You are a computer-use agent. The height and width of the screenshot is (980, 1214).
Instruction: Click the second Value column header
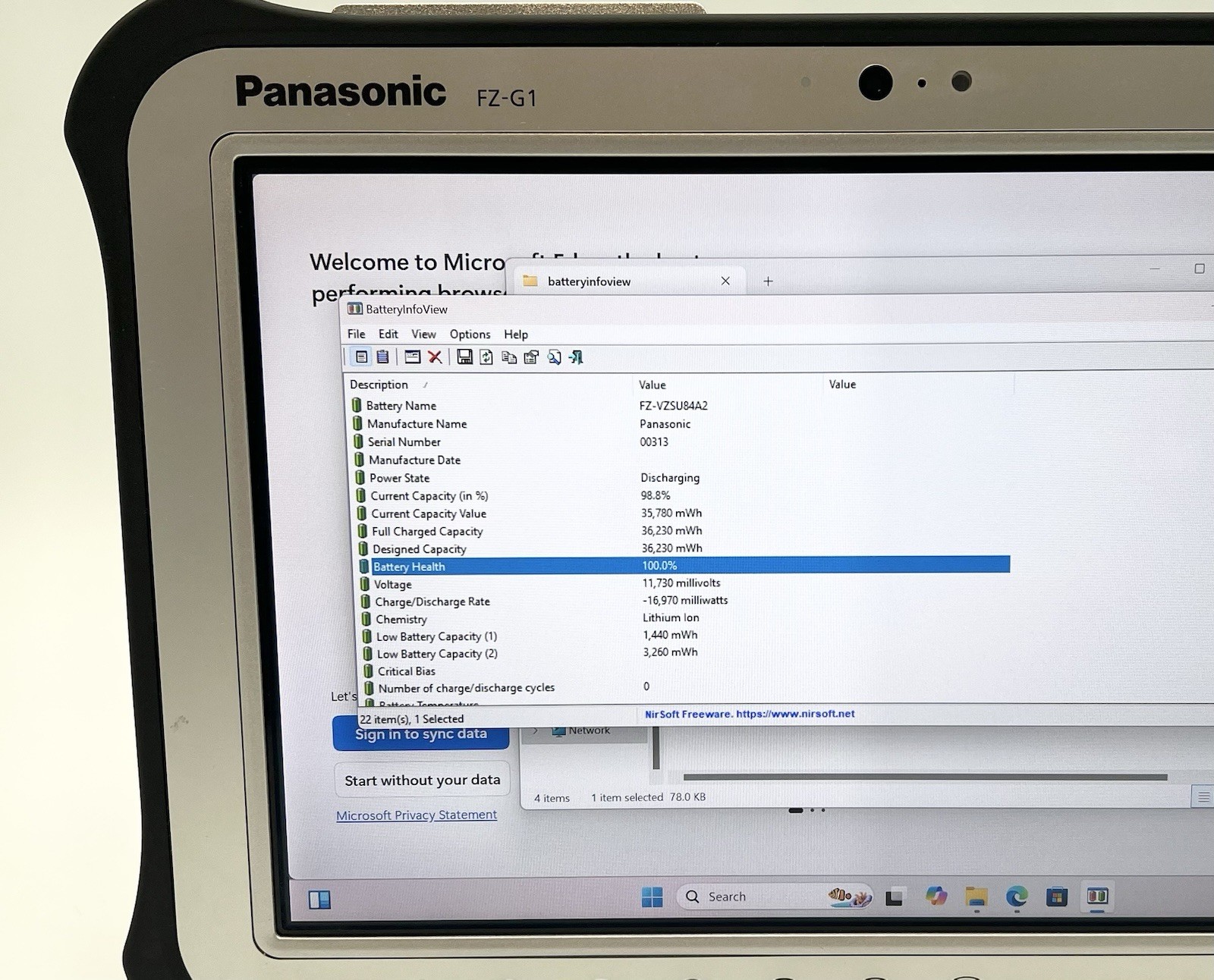pyautogui.click(x=918, y=385)
